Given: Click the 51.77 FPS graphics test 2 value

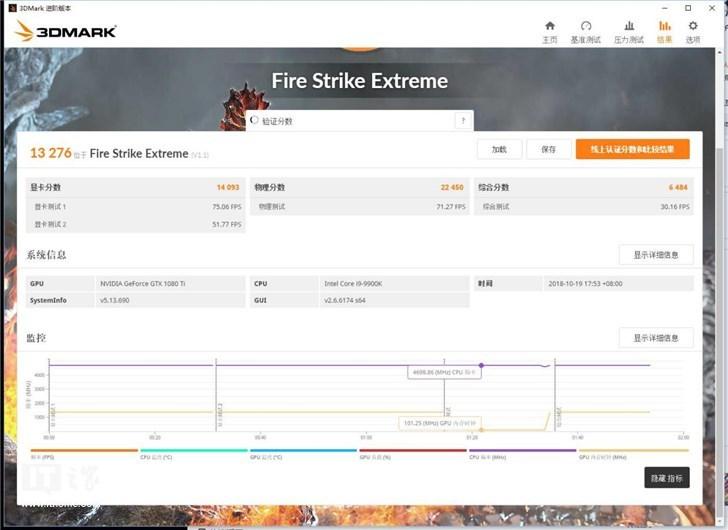Looking at the screenshot, I should (227, 224).
